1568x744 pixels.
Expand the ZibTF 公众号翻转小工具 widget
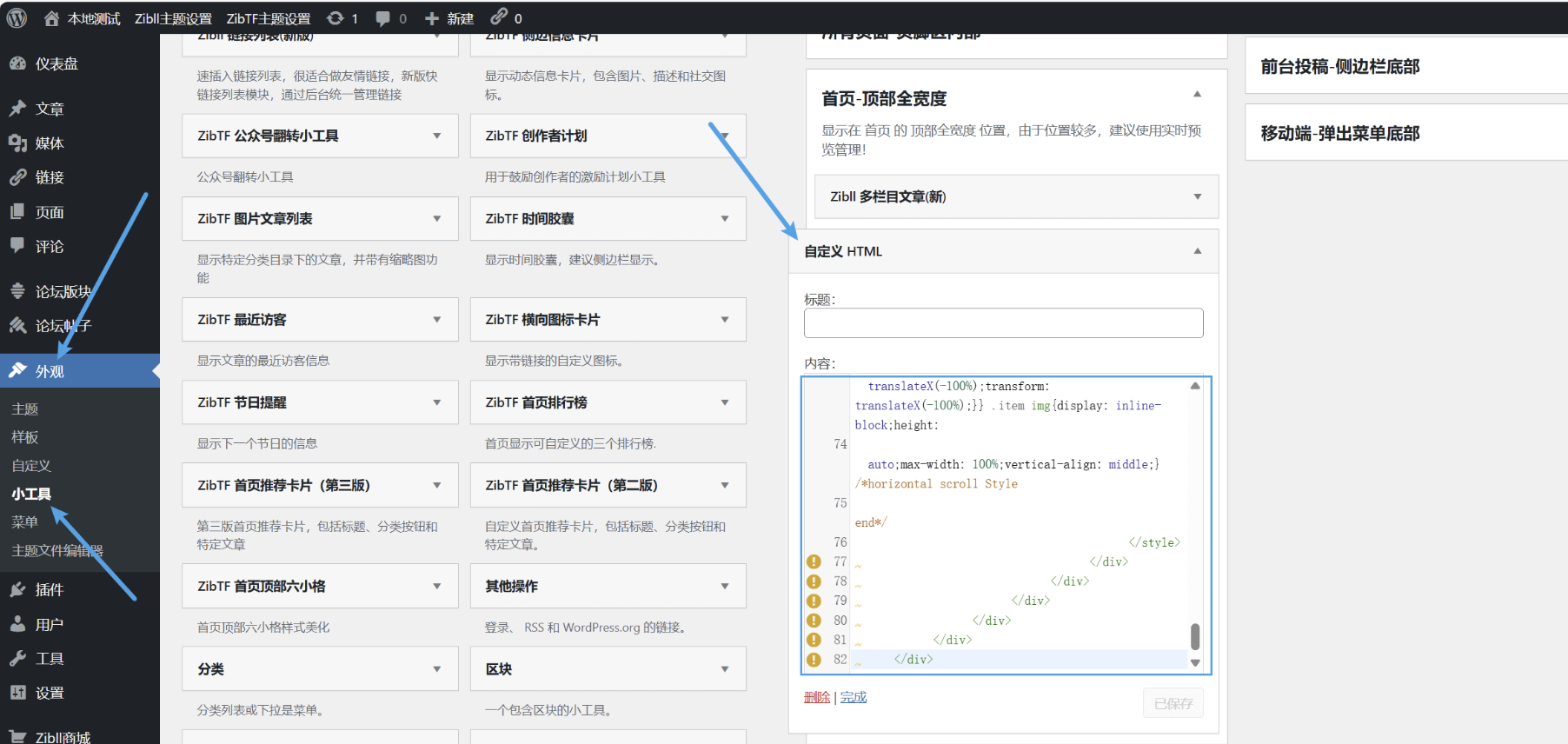click(x=436, y=136)
